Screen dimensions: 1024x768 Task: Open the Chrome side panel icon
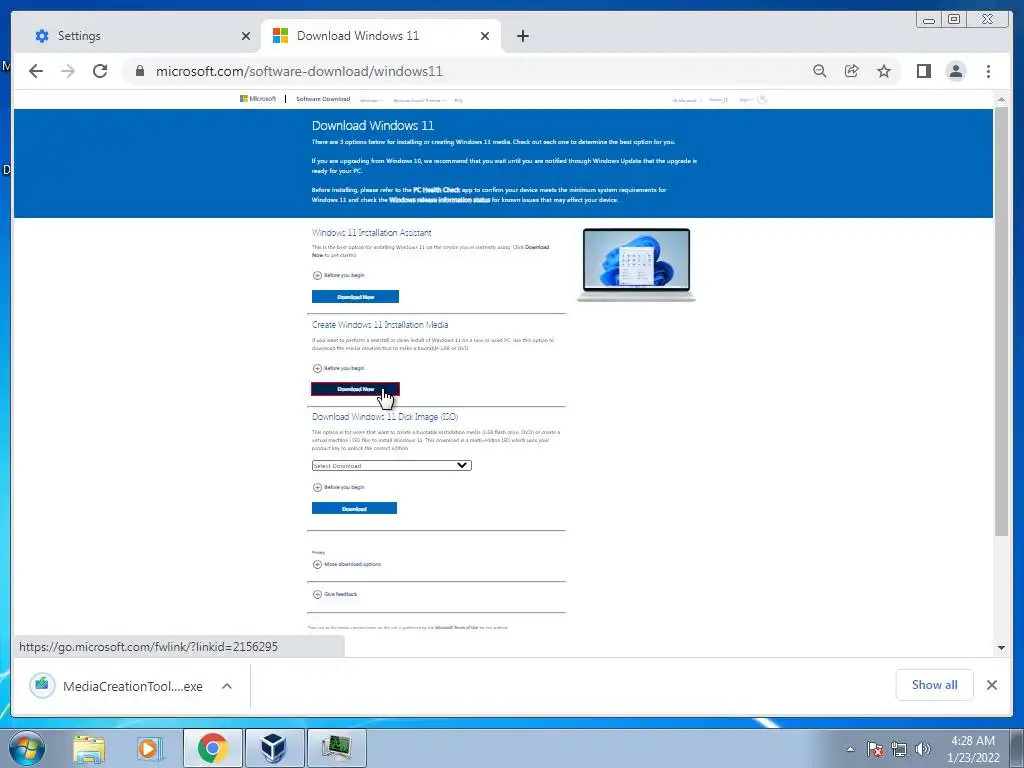point(923,71)
